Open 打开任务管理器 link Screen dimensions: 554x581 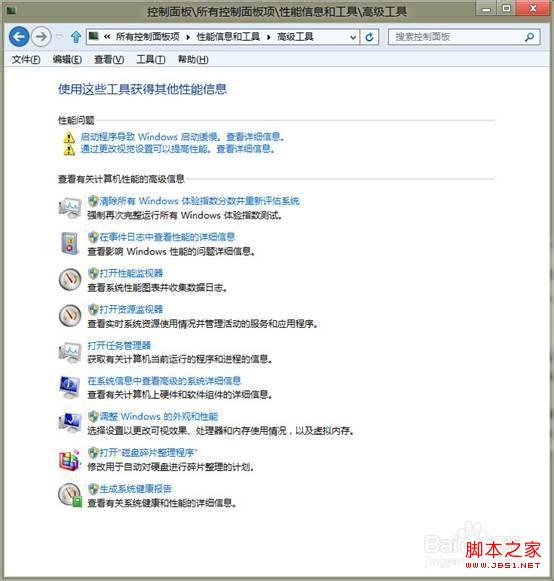point(119,345)
